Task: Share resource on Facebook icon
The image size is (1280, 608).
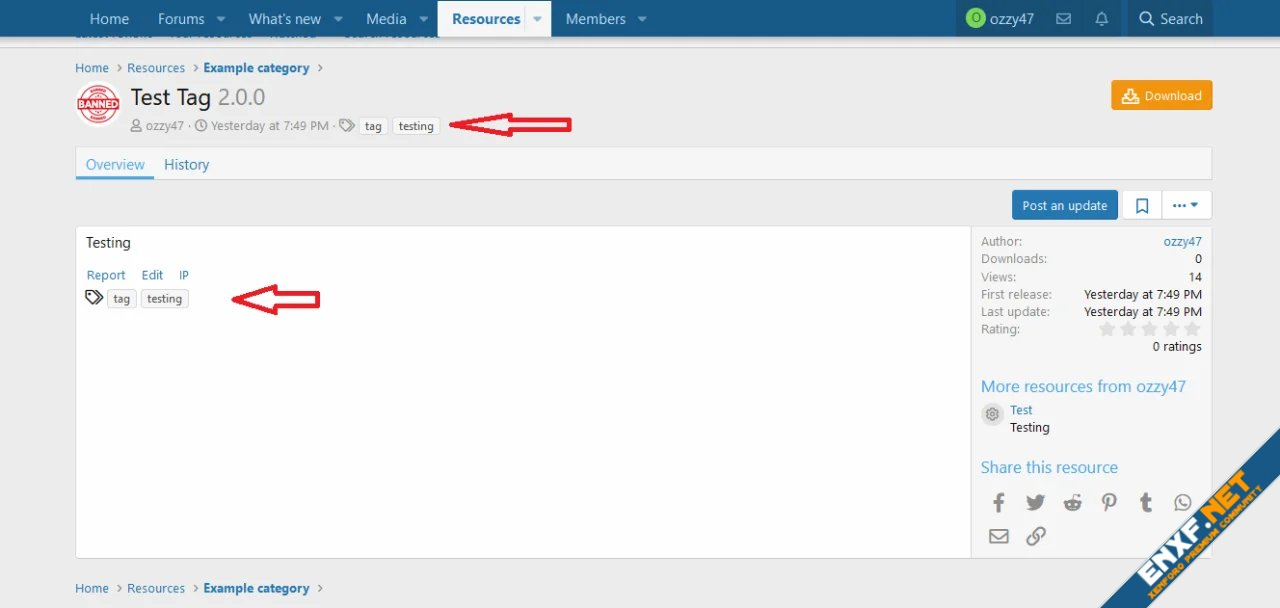Action: (998, 503)
